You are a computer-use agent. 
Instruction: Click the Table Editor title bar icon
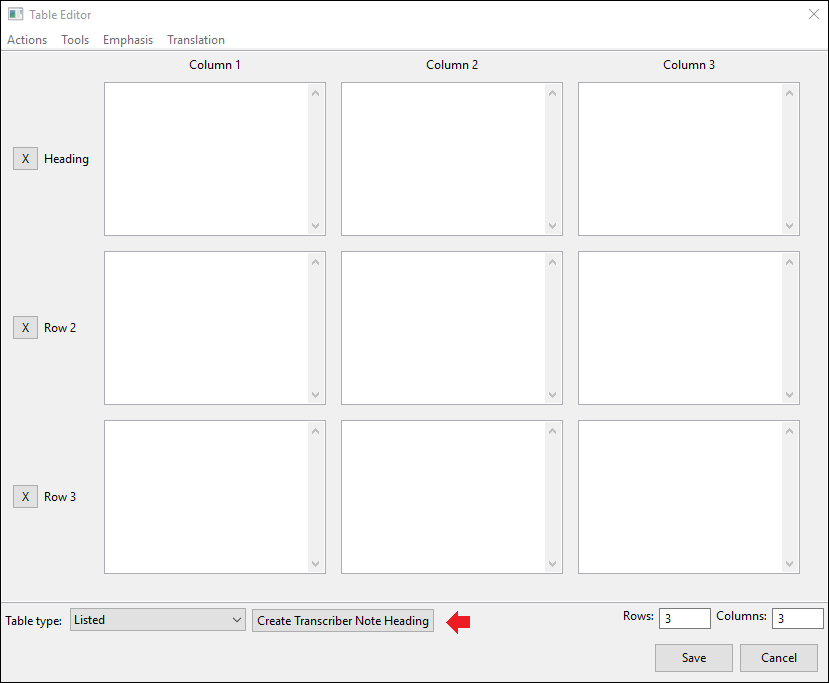15,14
